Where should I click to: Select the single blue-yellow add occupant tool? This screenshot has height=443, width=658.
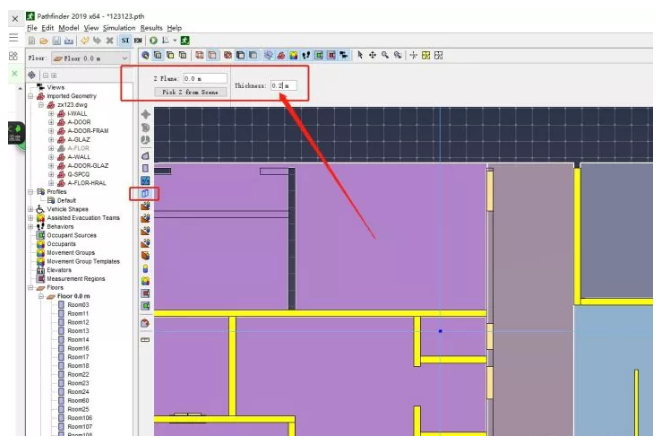point(145,268)
